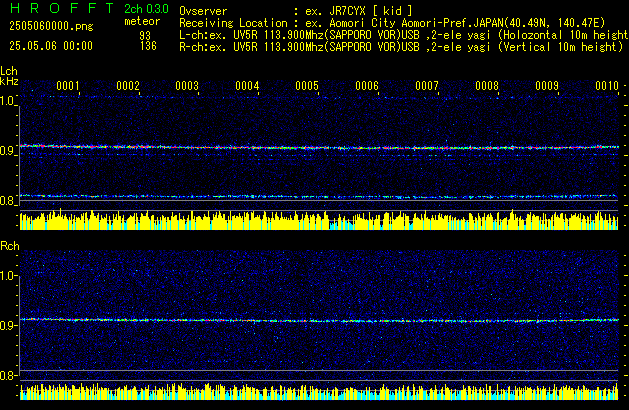629x410 pixels.
Task: Select the 0002 minute time marker
Action: (x=128, y=86)
